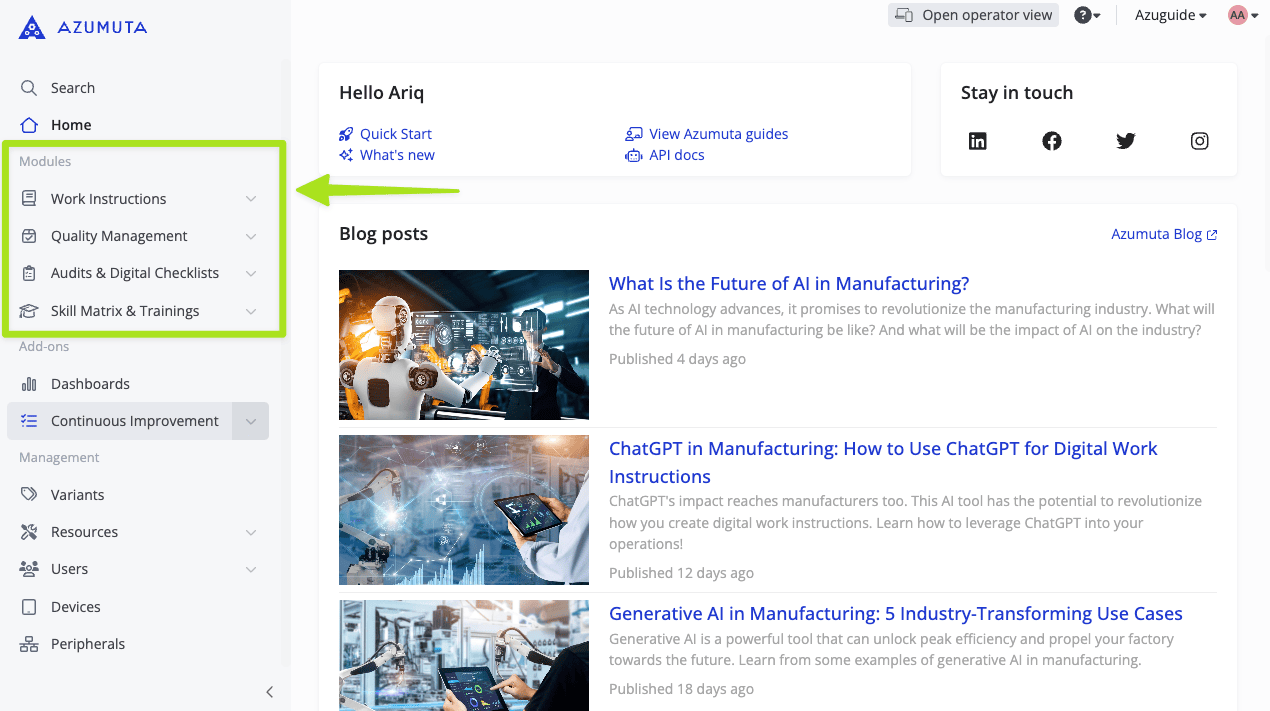1270x711 pixels.
Task: Go to Dashboards in sidebar
Action: pos(90,384)
